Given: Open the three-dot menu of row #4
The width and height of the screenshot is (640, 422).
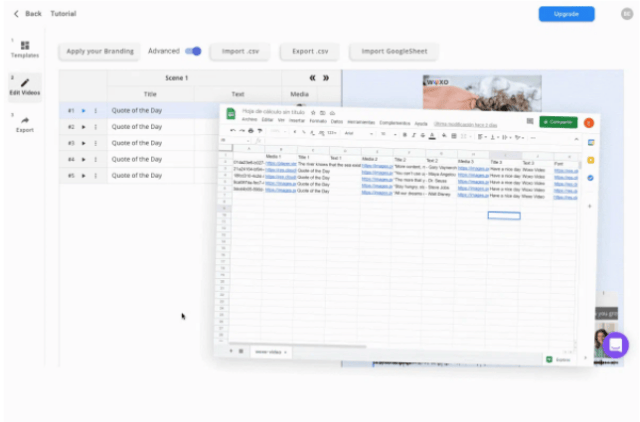Looking at the screenshot, I should pyautogui.click(x=96, y=160).
